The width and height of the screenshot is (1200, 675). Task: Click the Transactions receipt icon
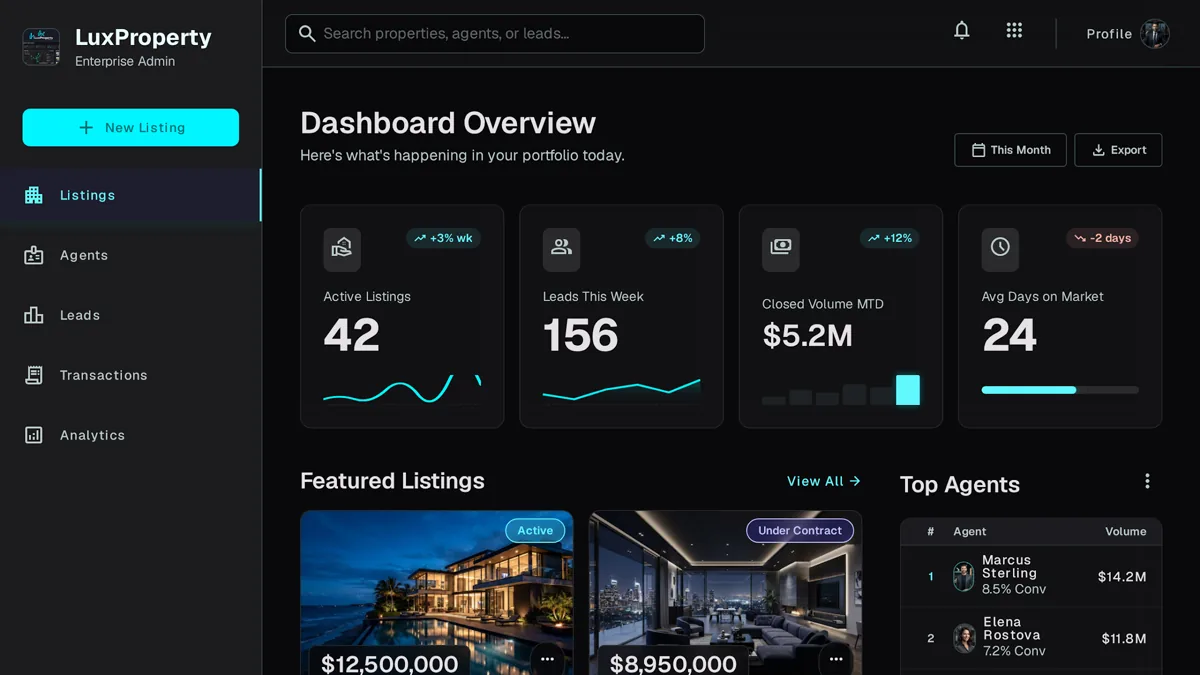[34, 375]
